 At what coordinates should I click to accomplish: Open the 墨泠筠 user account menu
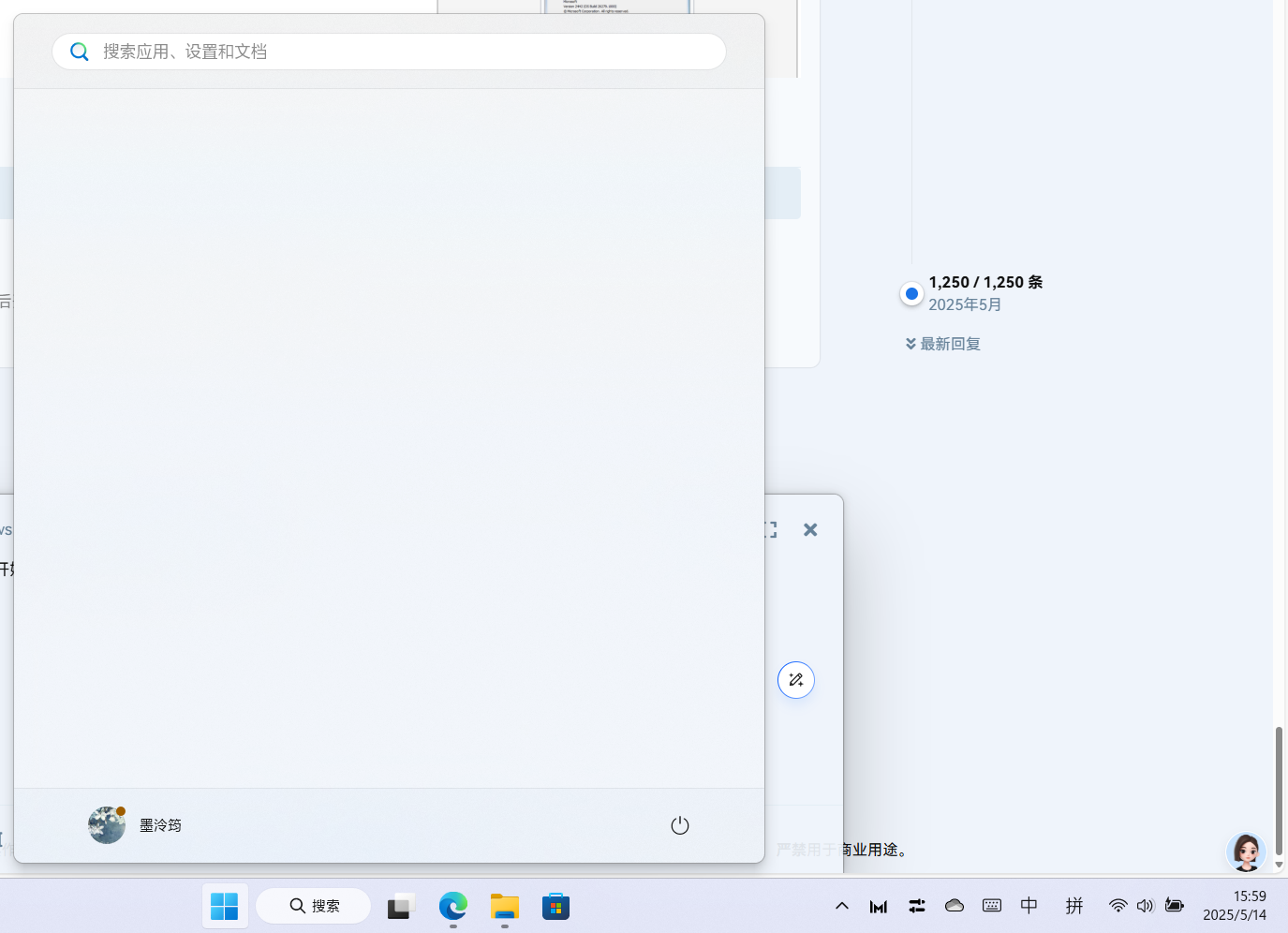coord(136,825)
